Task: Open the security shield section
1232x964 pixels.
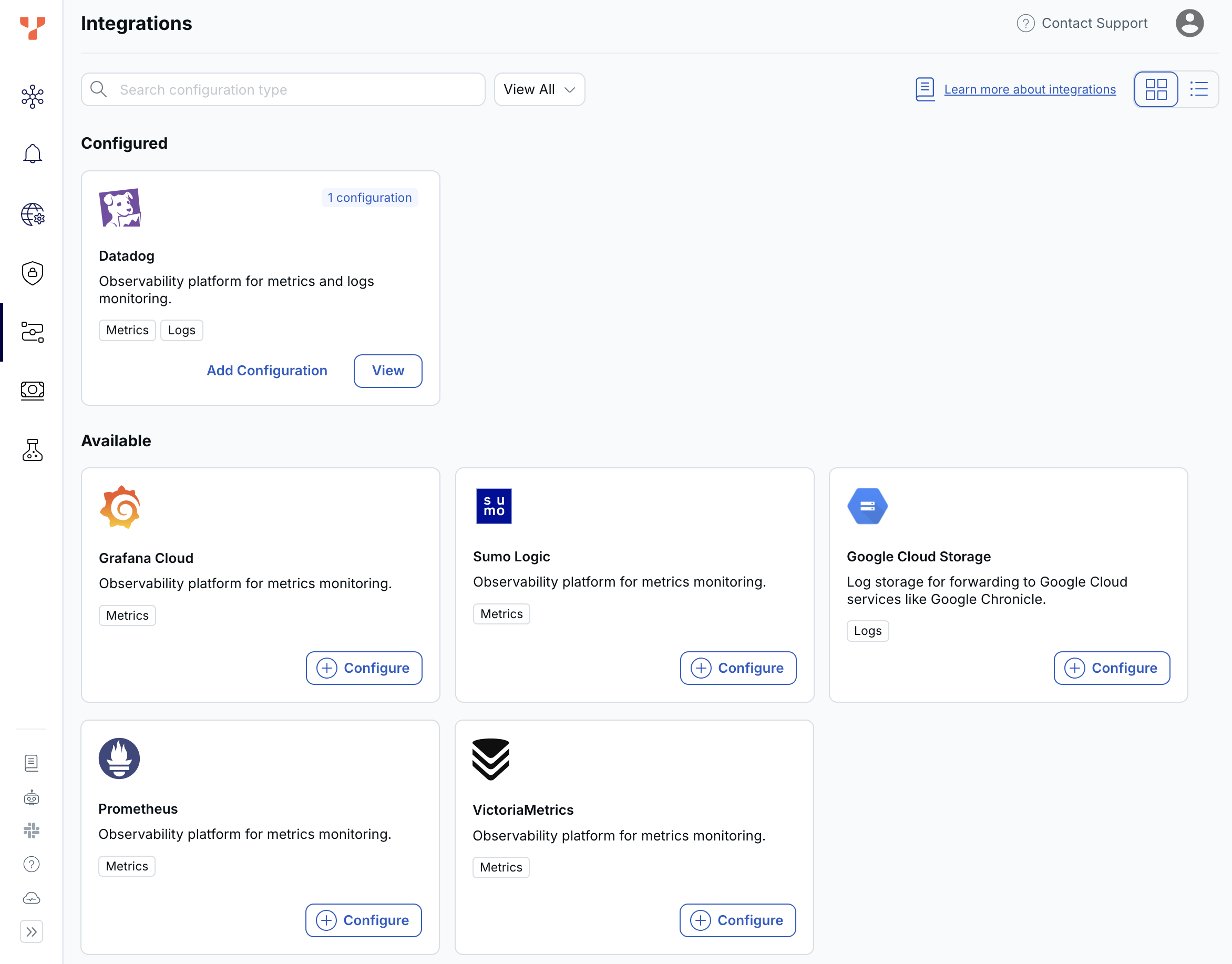Action: point(32,273)
